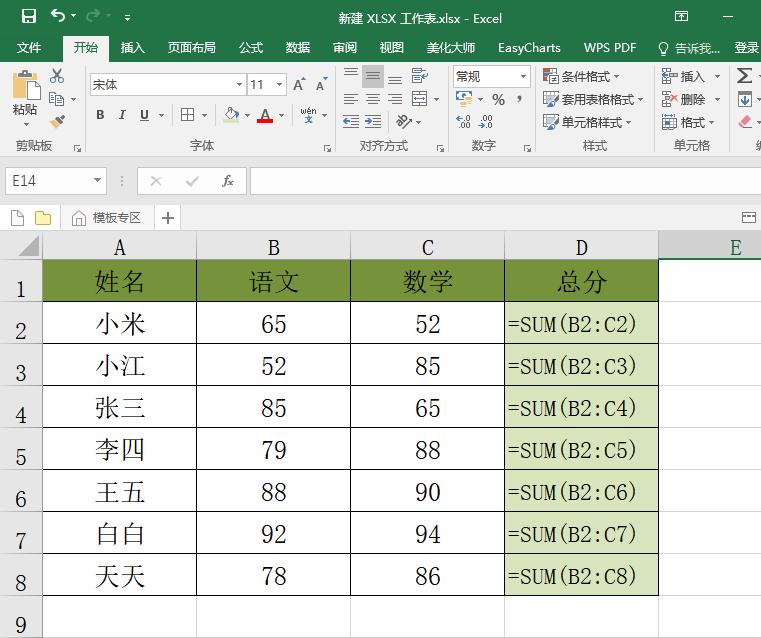Open new blank document icon in tab bar
The width and height of the screenshot is (761, 638).
pos(17,218)
